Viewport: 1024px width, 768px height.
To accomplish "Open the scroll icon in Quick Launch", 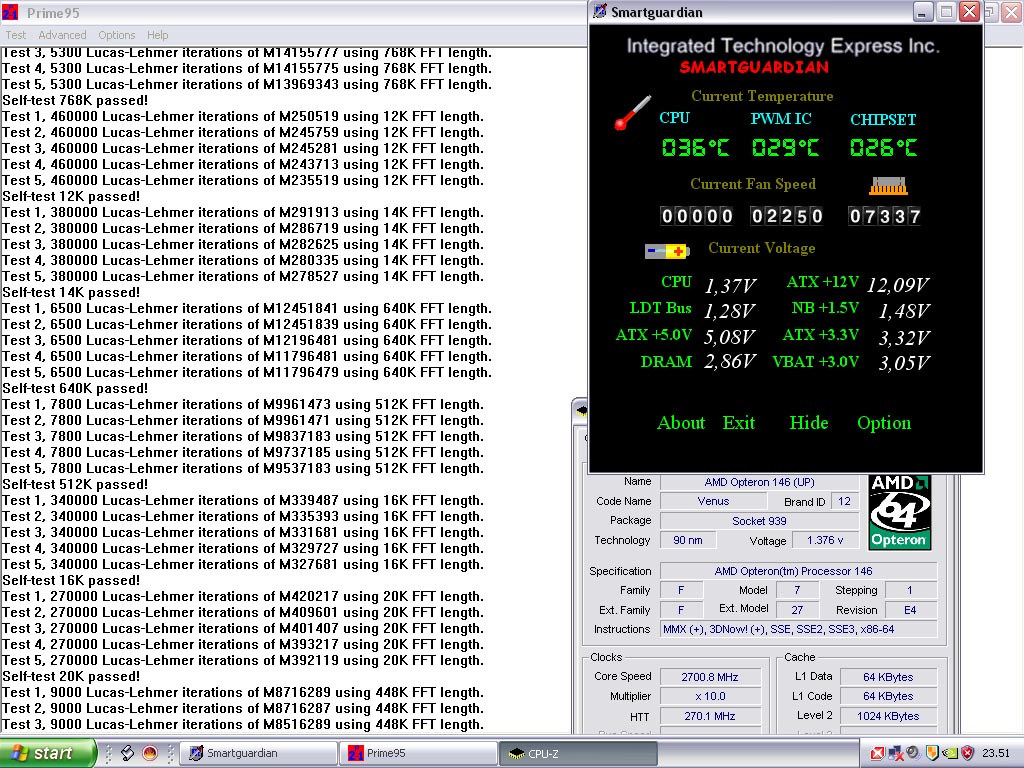I will (x=127, y=753).
